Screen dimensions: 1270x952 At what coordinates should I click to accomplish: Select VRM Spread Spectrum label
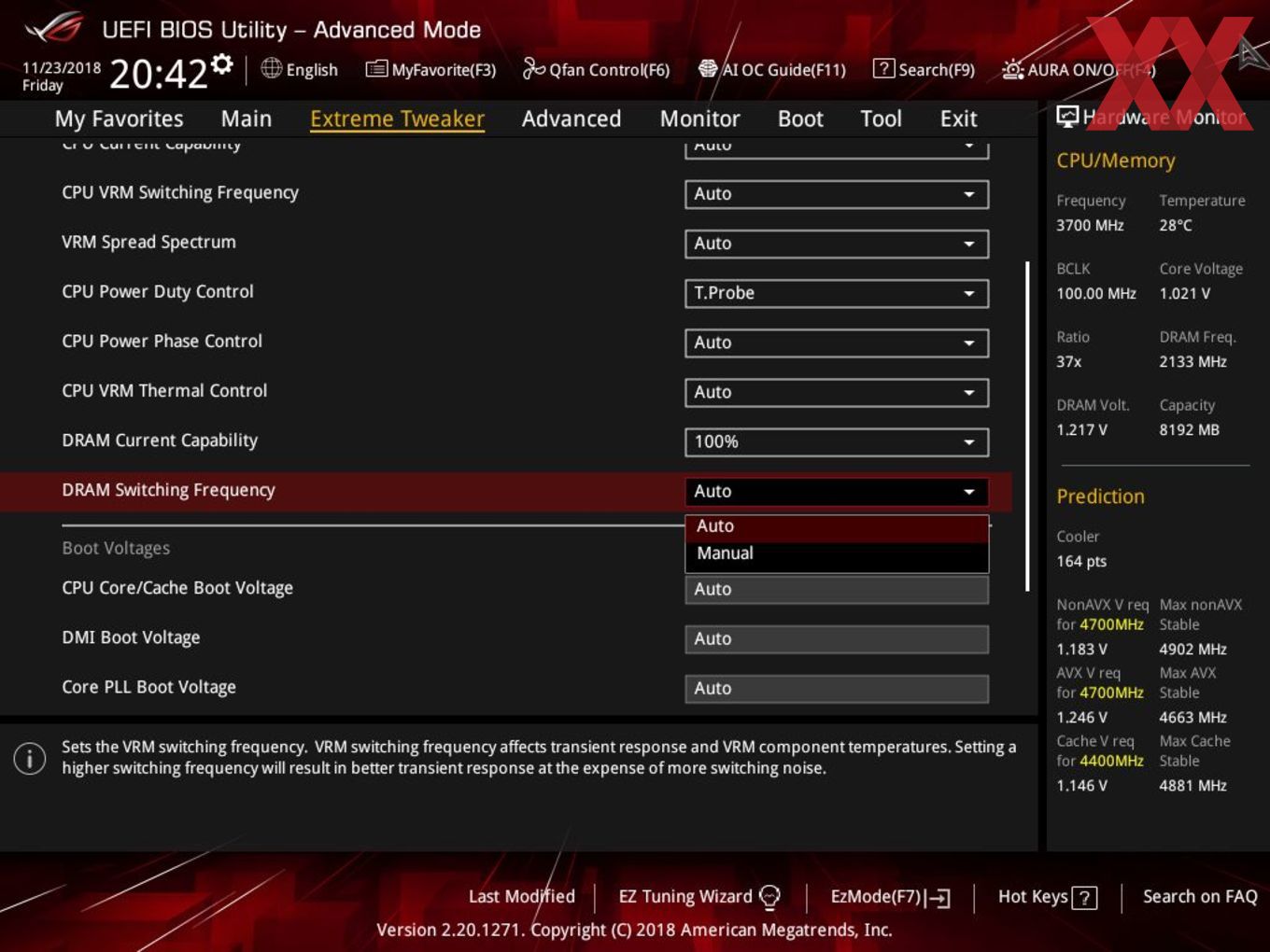coord(148,242)
